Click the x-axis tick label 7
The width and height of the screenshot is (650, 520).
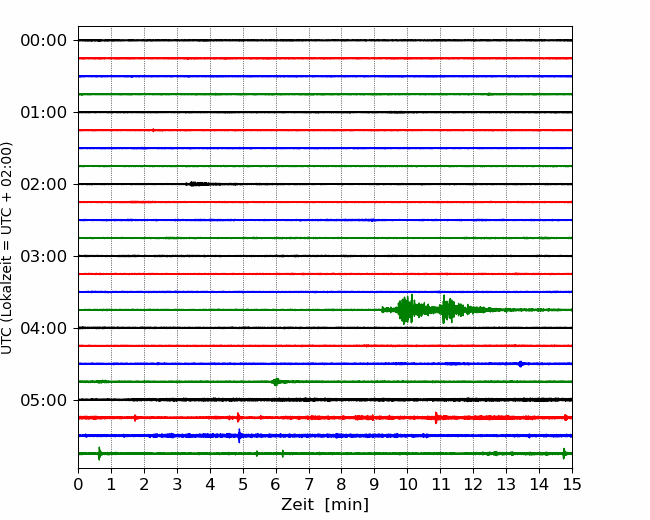309,484
